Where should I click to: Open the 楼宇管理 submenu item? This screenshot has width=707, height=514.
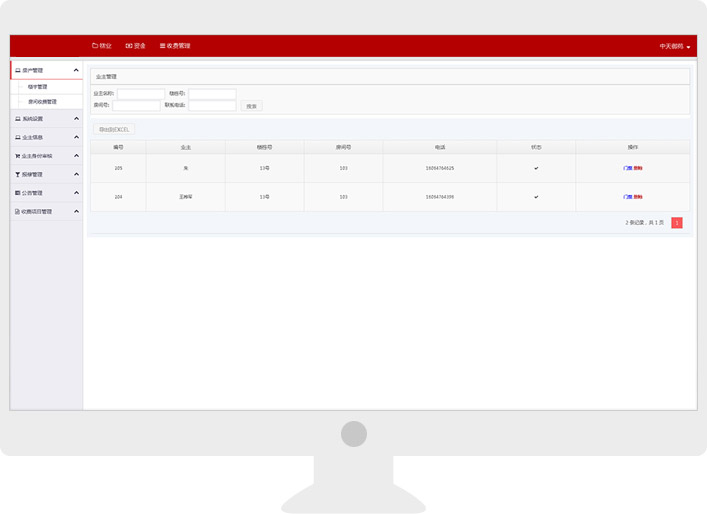(x=37, y=87)
